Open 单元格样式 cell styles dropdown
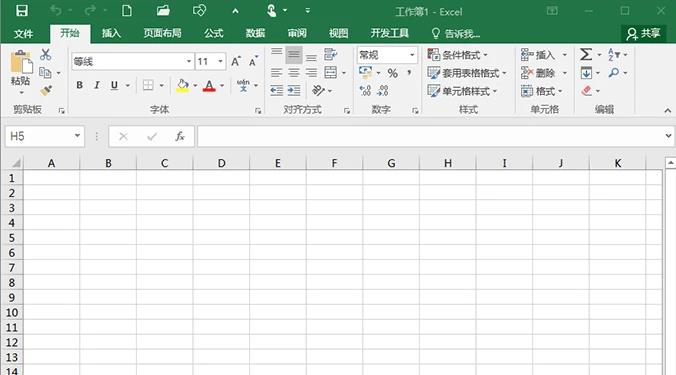676x375 pixels. [462, 91]
